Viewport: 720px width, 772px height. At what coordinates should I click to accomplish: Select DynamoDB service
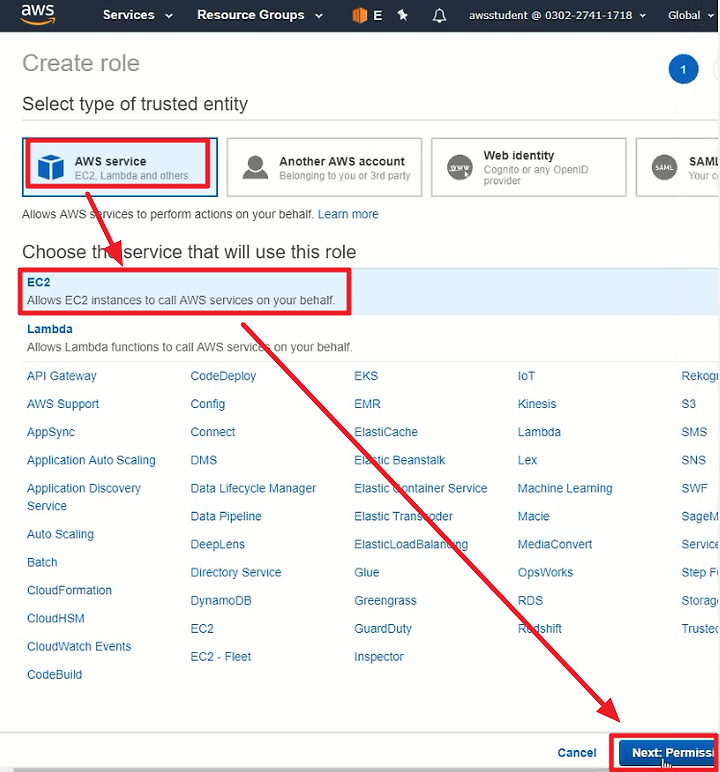[221, 601]
